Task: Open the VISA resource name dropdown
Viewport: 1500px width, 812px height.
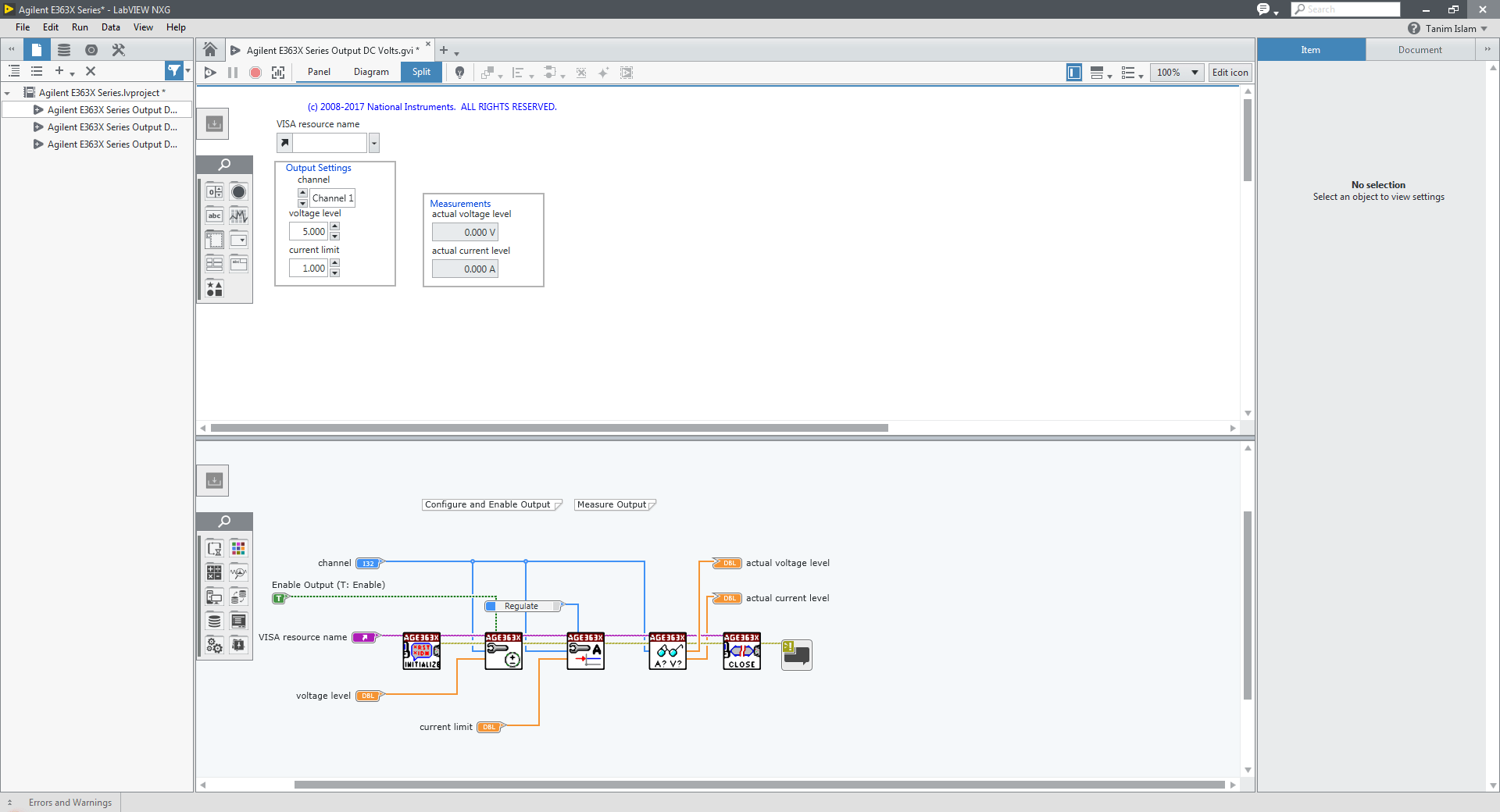Action: [374, 143]
